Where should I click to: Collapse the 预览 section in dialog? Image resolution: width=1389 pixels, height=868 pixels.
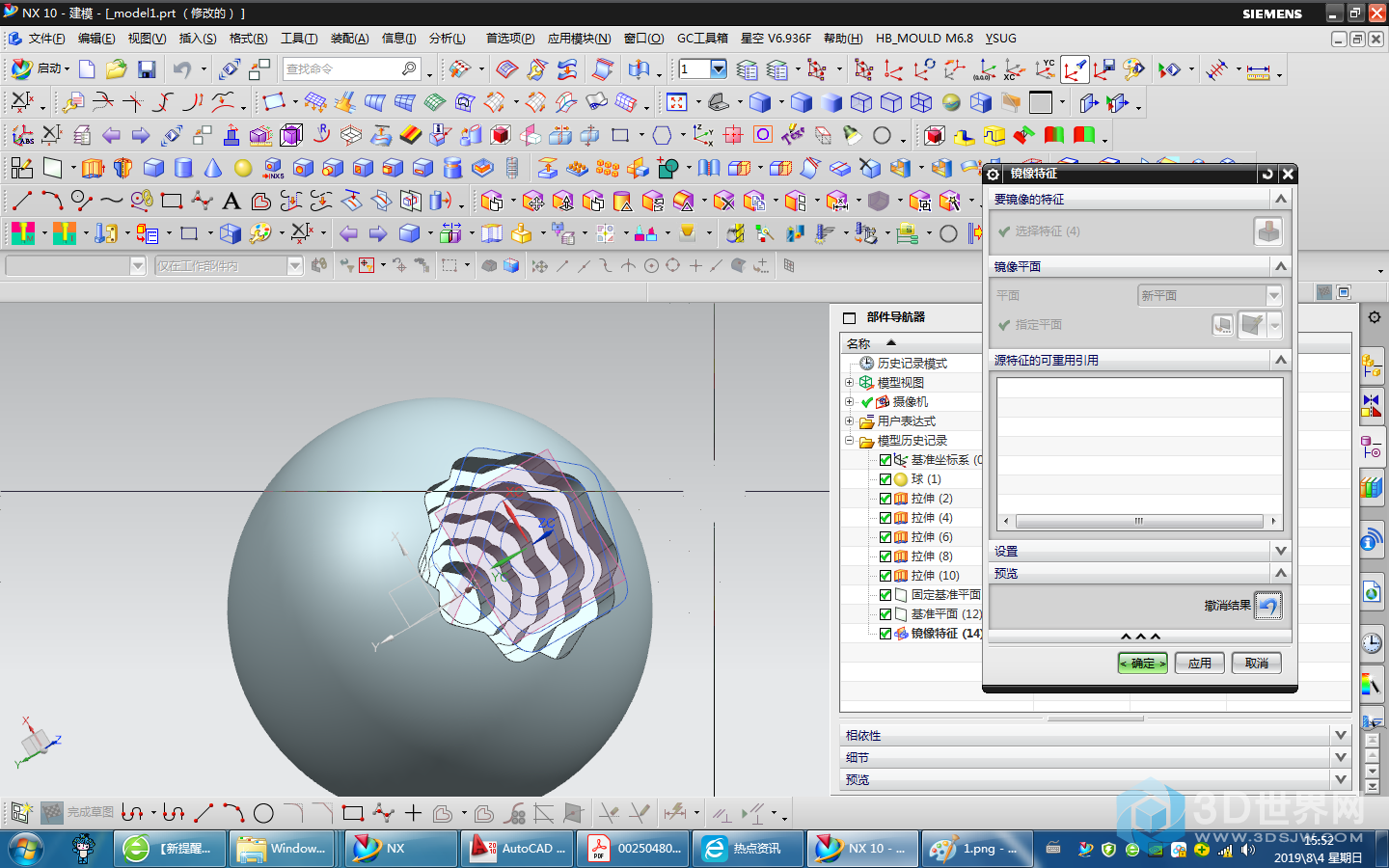click(1281, 573)
